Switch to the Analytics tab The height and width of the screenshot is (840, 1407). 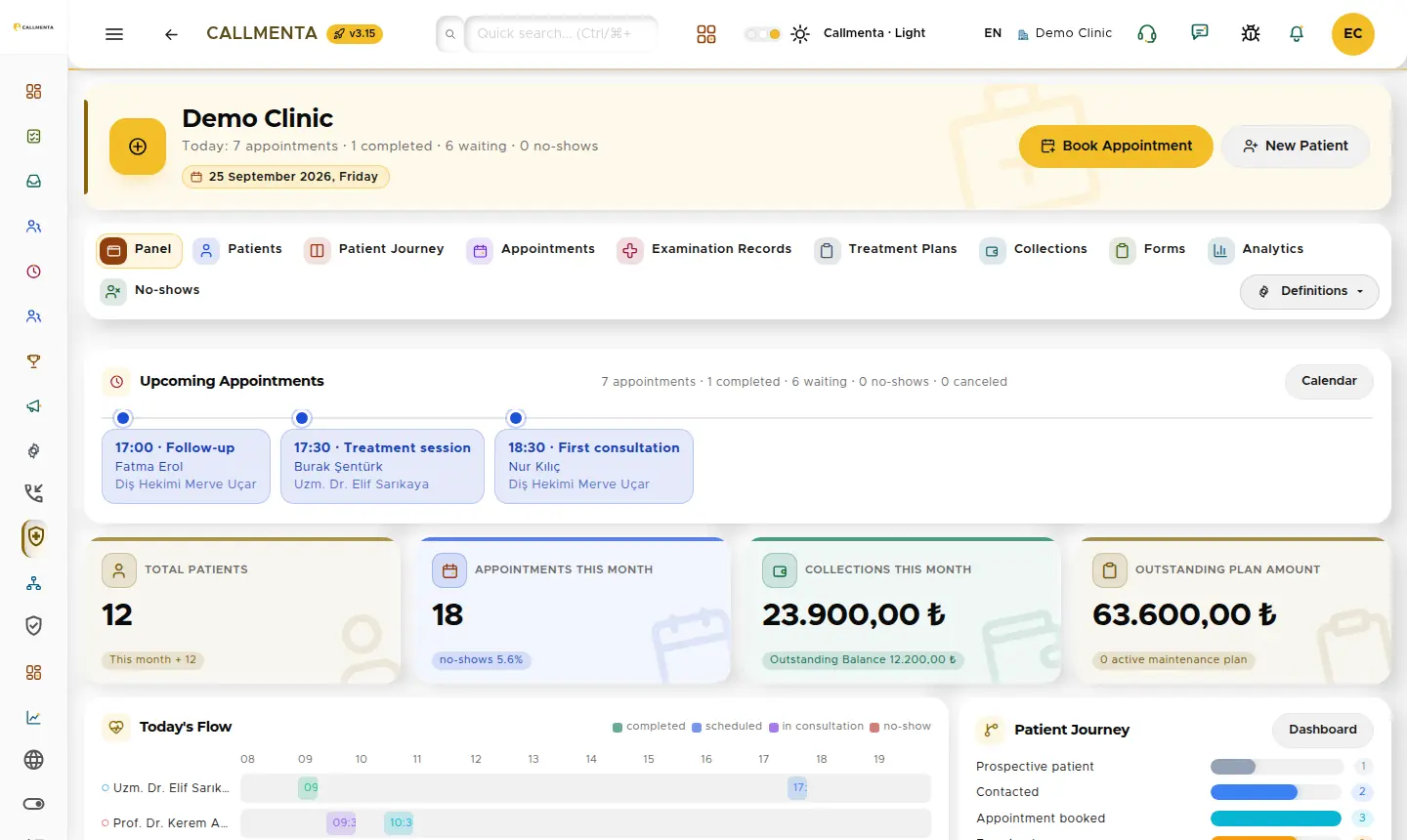pyautogui.click(x=1256, y=250)
